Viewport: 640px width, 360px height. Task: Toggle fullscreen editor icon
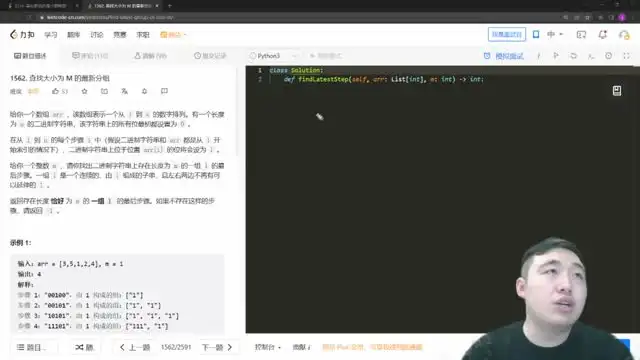point(626,56)
